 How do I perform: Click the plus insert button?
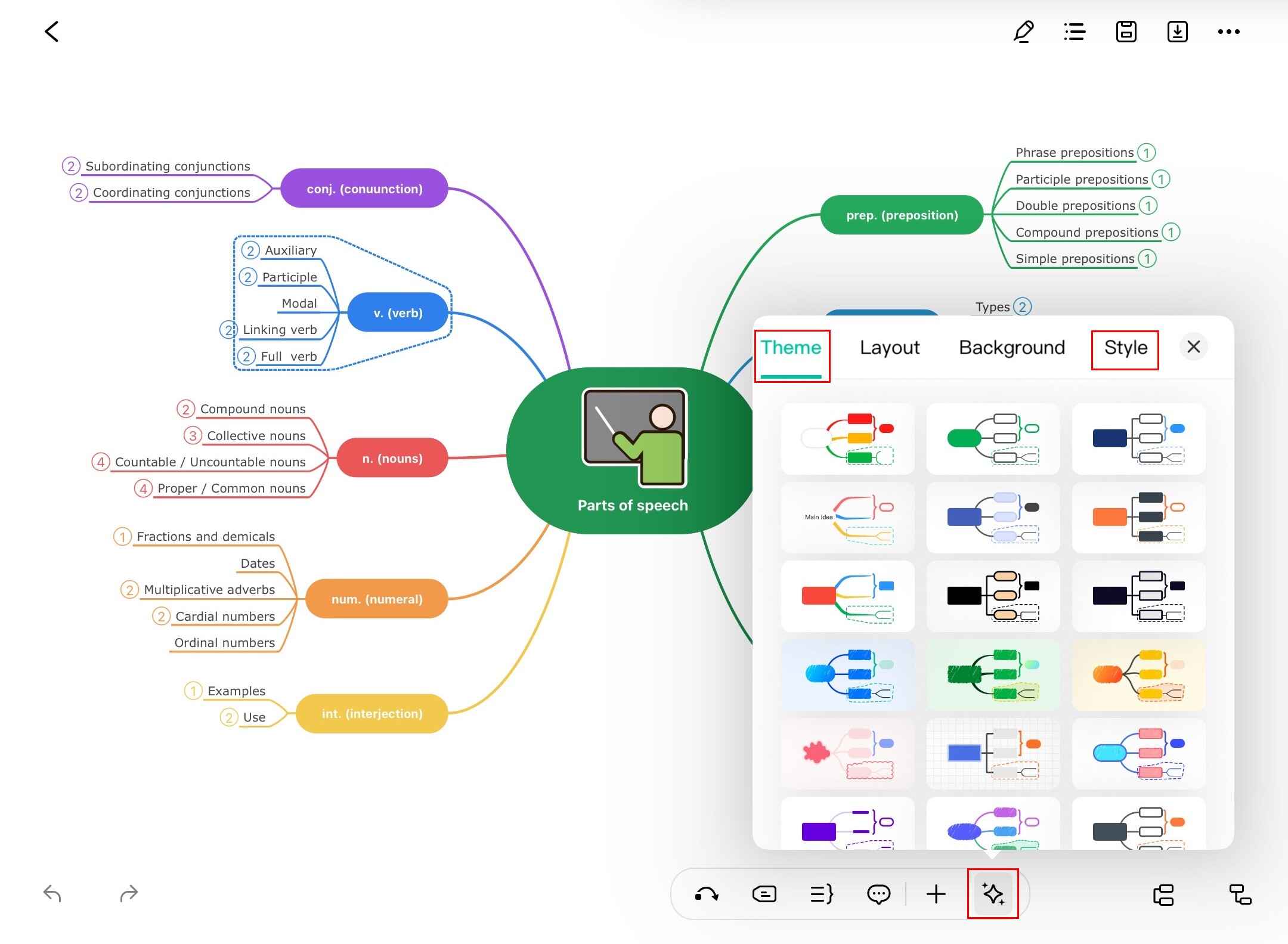[936, 894]
